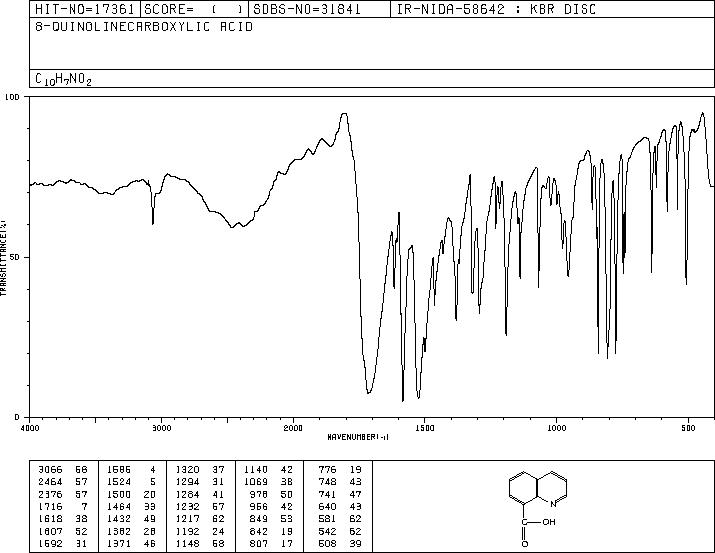Click the peak table value 1432
The width and height of the screenshot is (715, 553).
[x=119, y=519]
